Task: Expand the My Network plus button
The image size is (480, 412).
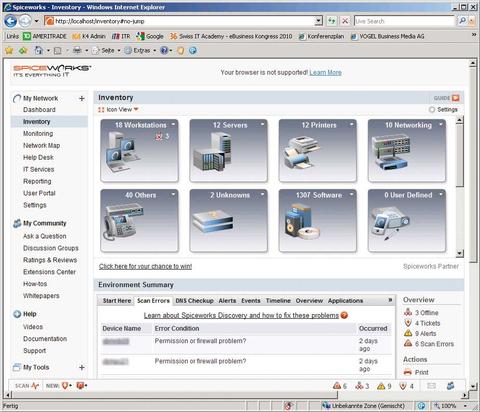Action: [82, 98]
